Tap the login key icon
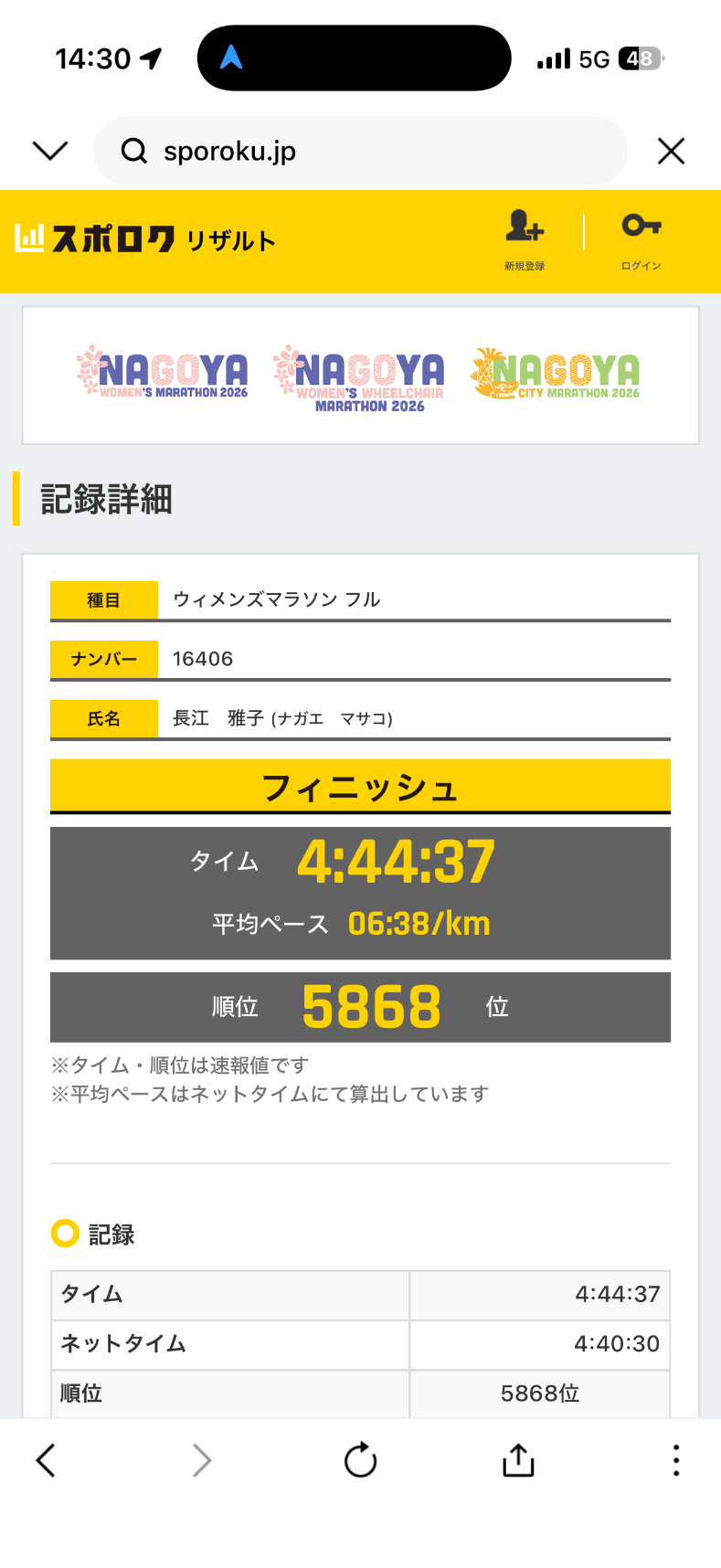Screen dimensions: 721x1568 641,225
